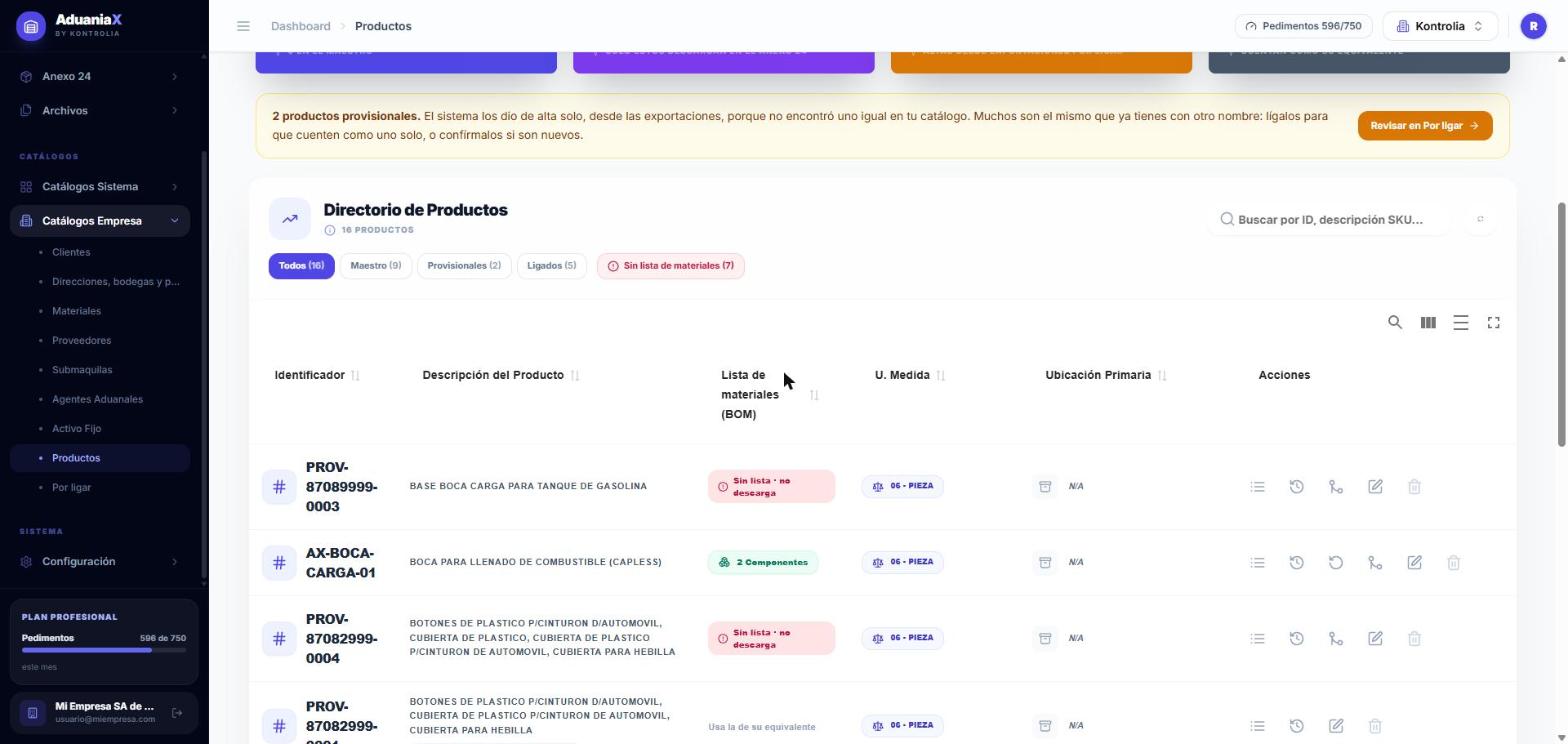Click the Pedimentos plan progress bar
This screenshot has width=1568, height=744.
(x=104, y=650)
